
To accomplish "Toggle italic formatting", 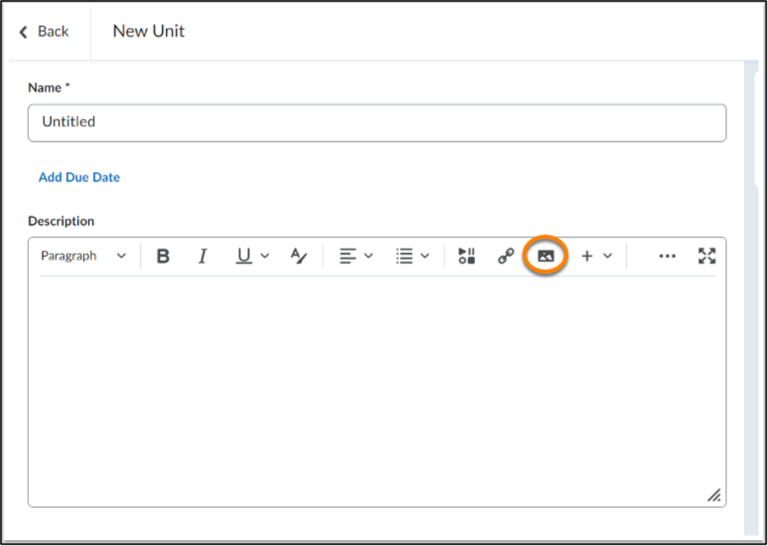I will [202, 256].
